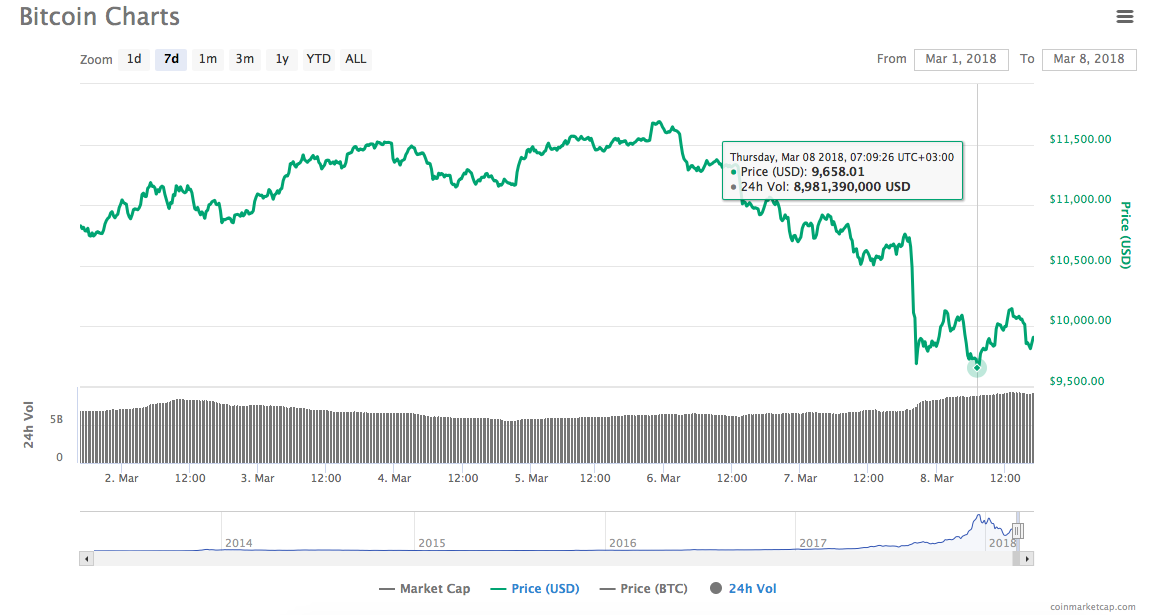The height and width of the screenshot is (615, 1149).
Task: Click the navigator scrollbar track
Action: (553, 559)
